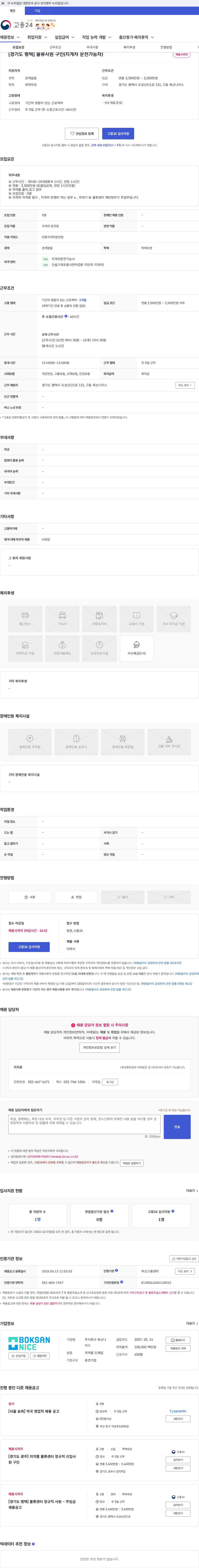Expand the 실업급여 menu
Image resolution: width=199 pixels, height=1568 pixels.
pos(64,37)
